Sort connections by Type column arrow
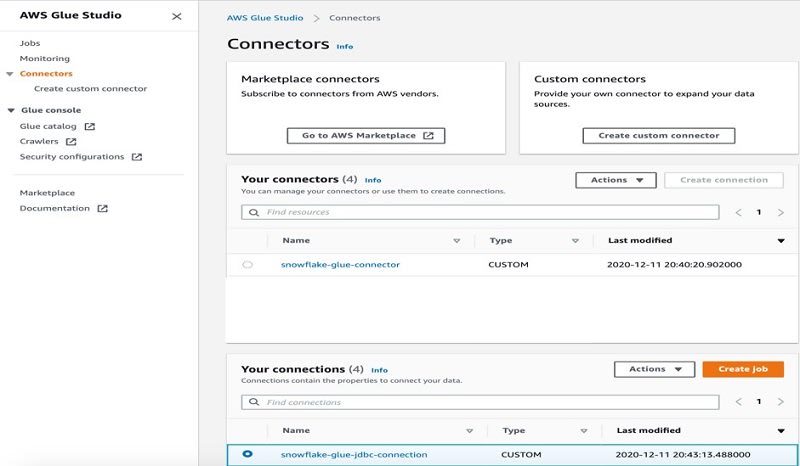 coord(584,431)
